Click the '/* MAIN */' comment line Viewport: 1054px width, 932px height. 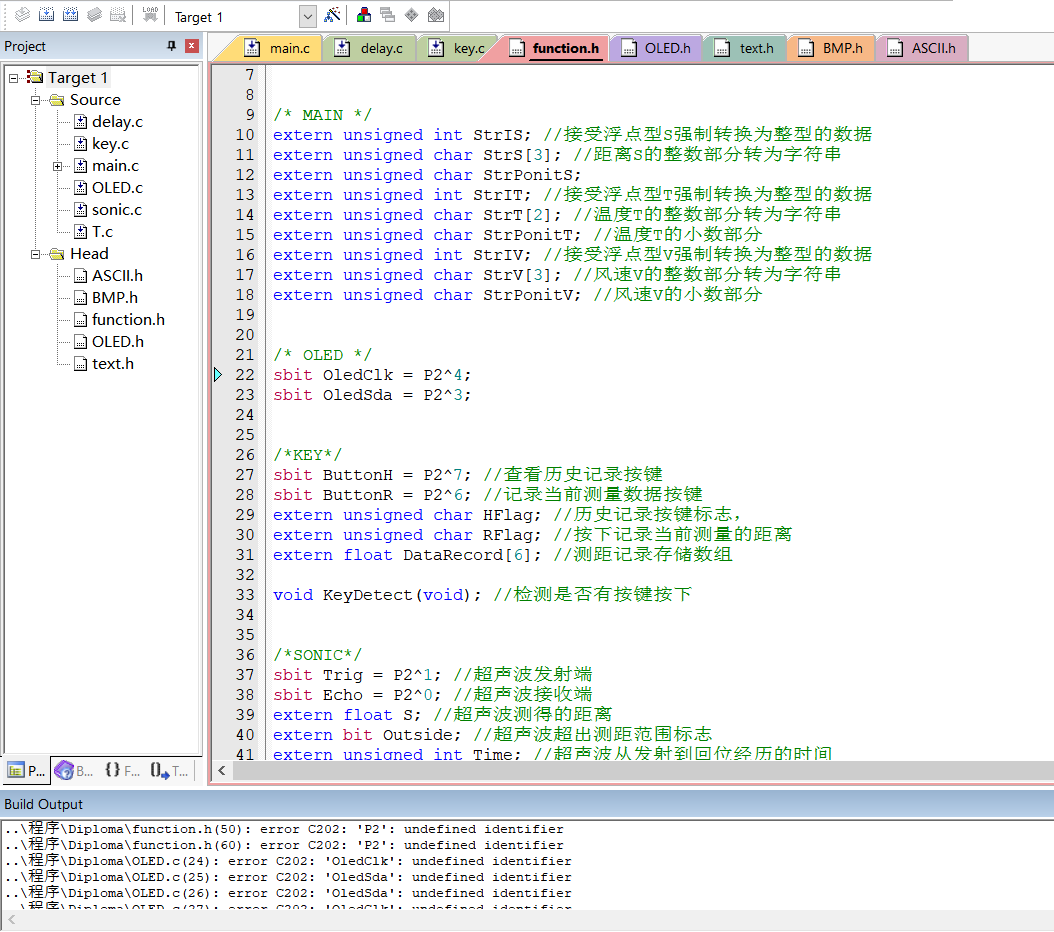322,115
